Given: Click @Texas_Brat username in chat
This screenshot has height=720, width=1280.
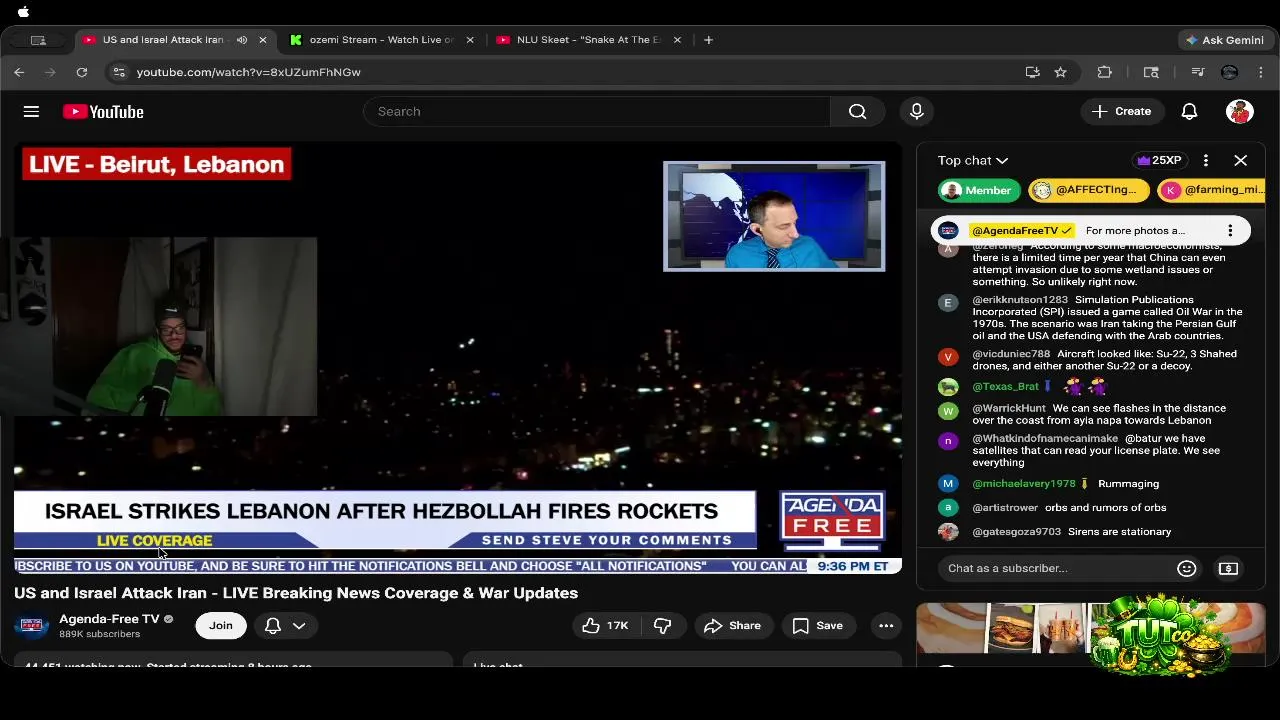Looking at the screenshot, I should tap(1005, 386).
